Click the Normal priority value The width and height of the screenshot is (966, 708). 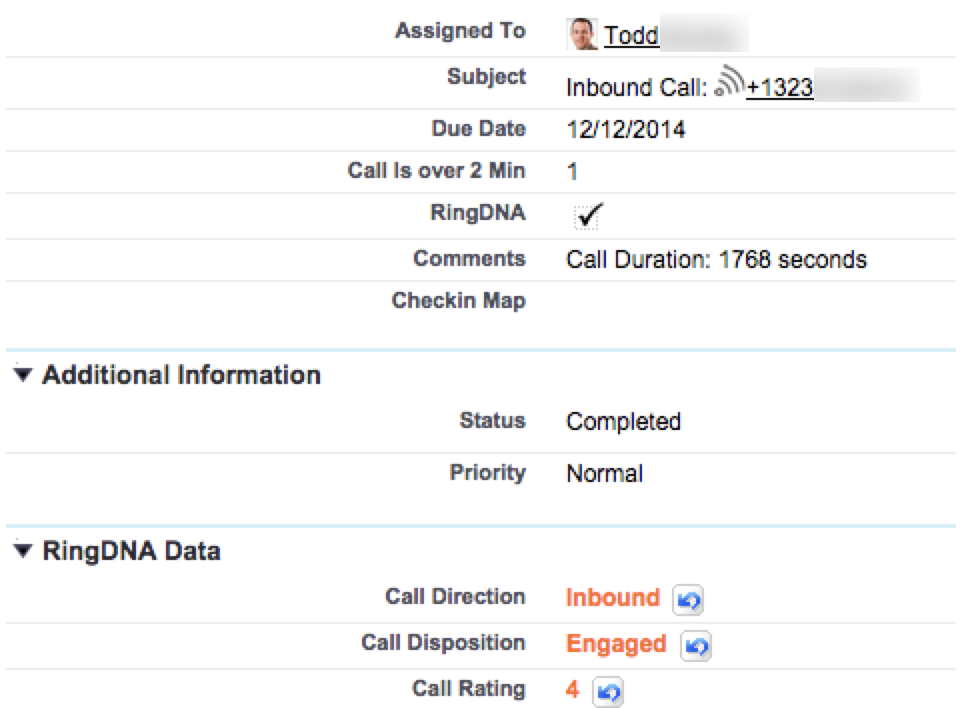click(604, 474)
